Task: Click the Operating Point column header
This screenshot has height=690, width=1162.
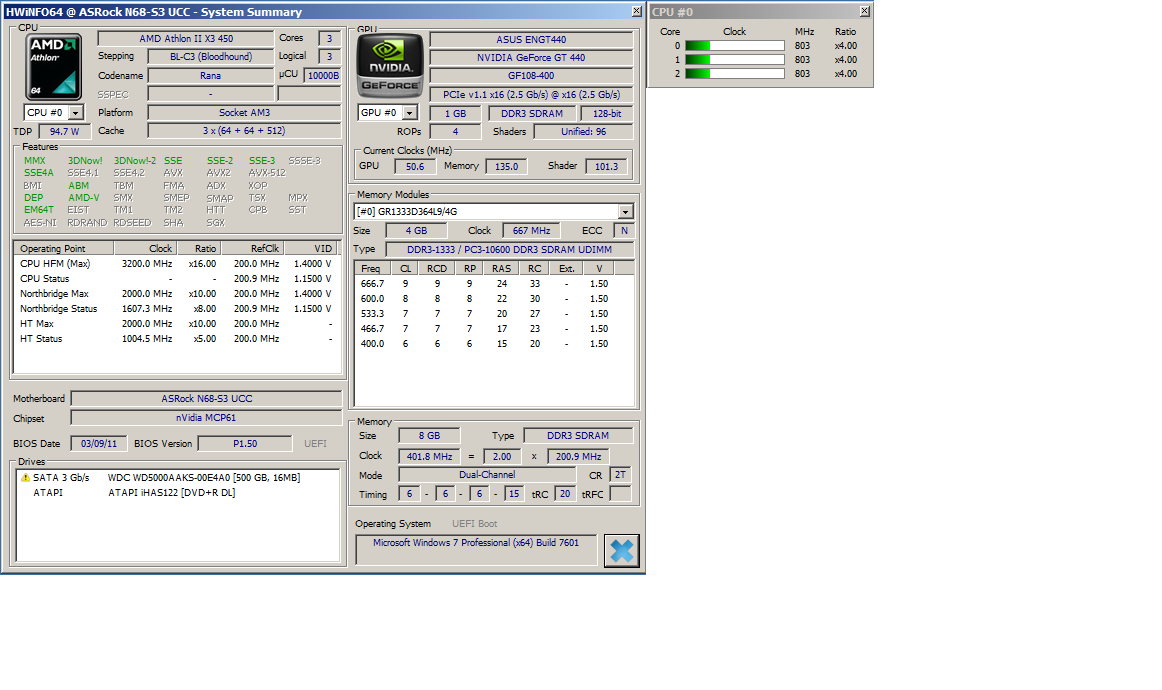Action: click(x=64, y=248)
